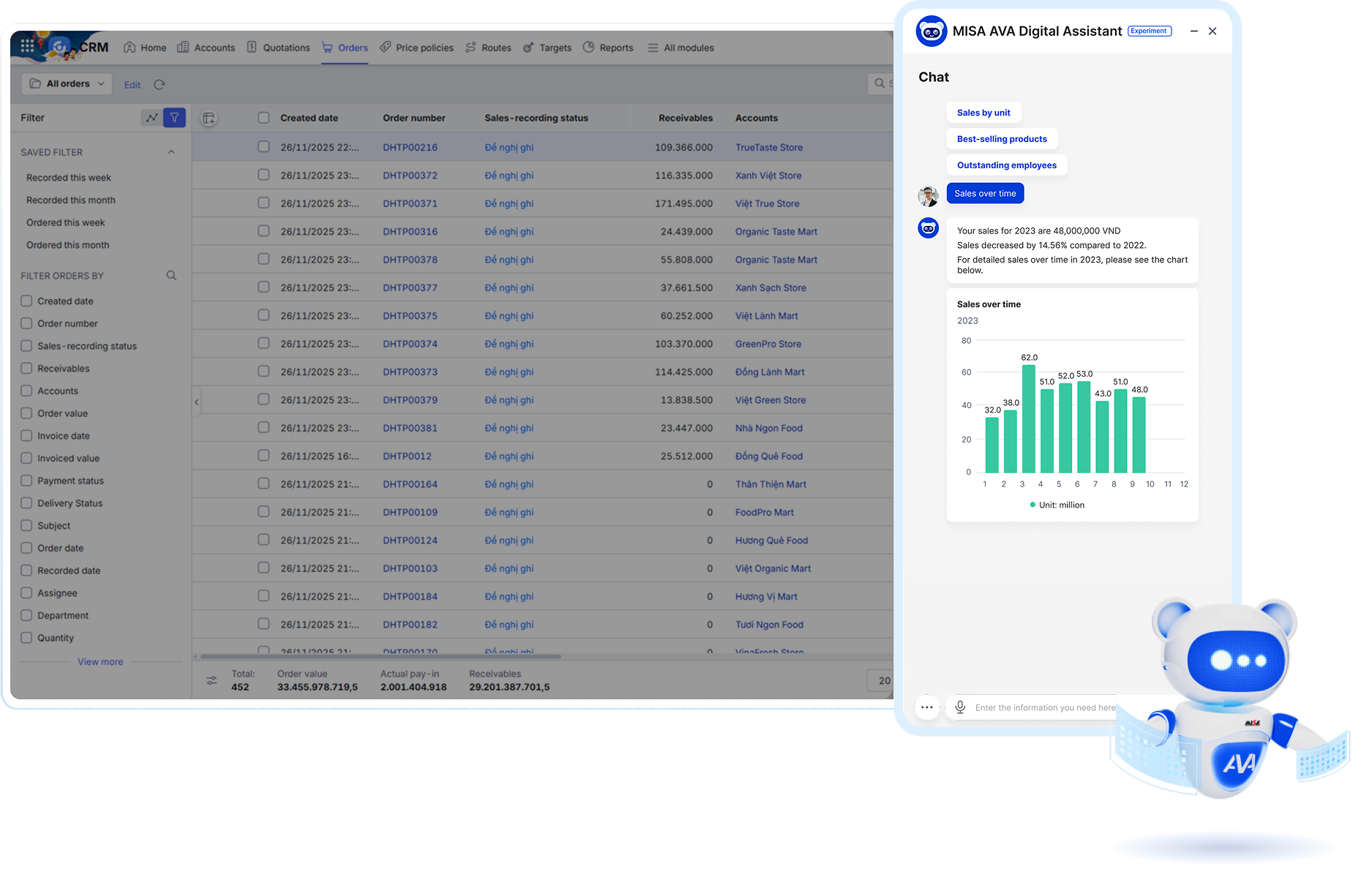
Task: Check the select-all orders header checkbox
Action: click(263, 118)
